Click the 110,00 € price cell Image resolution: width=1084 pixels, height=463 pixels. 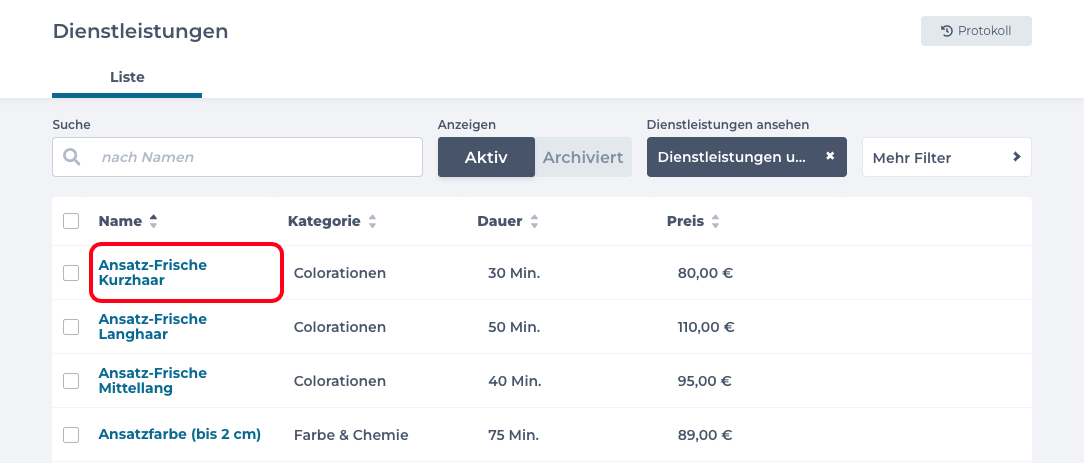click(x=706, y=327)
